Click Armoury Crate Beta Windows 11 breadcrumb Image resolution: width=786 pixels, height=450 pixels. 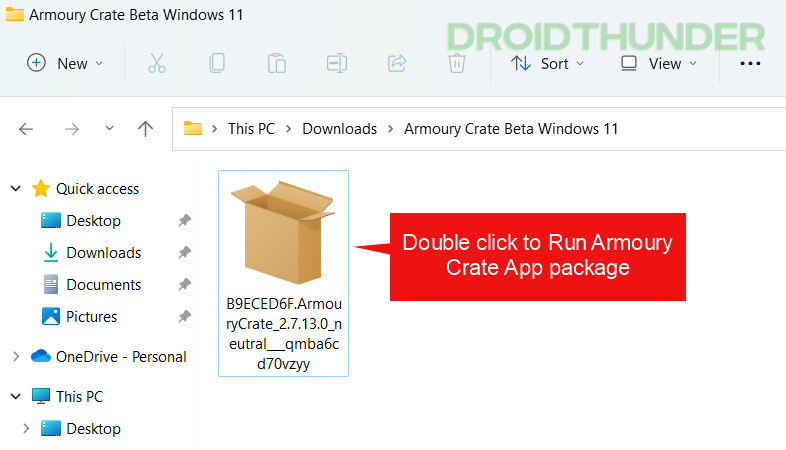click(511, 129)
